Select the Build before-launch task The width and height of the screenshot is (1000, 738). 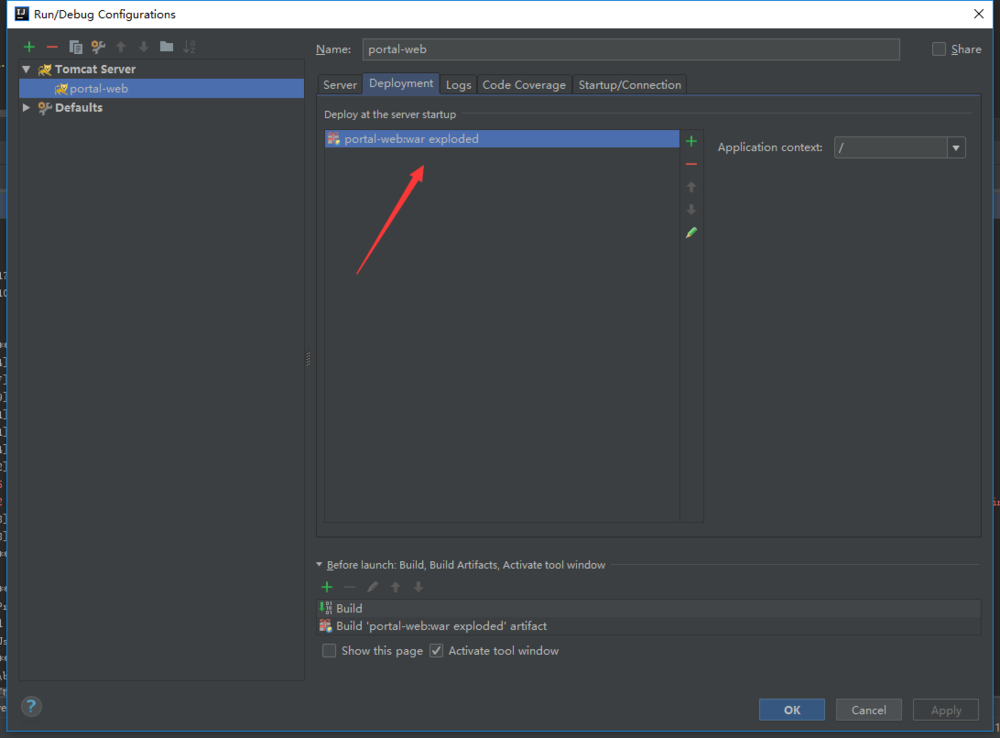[x=649, y=609]
